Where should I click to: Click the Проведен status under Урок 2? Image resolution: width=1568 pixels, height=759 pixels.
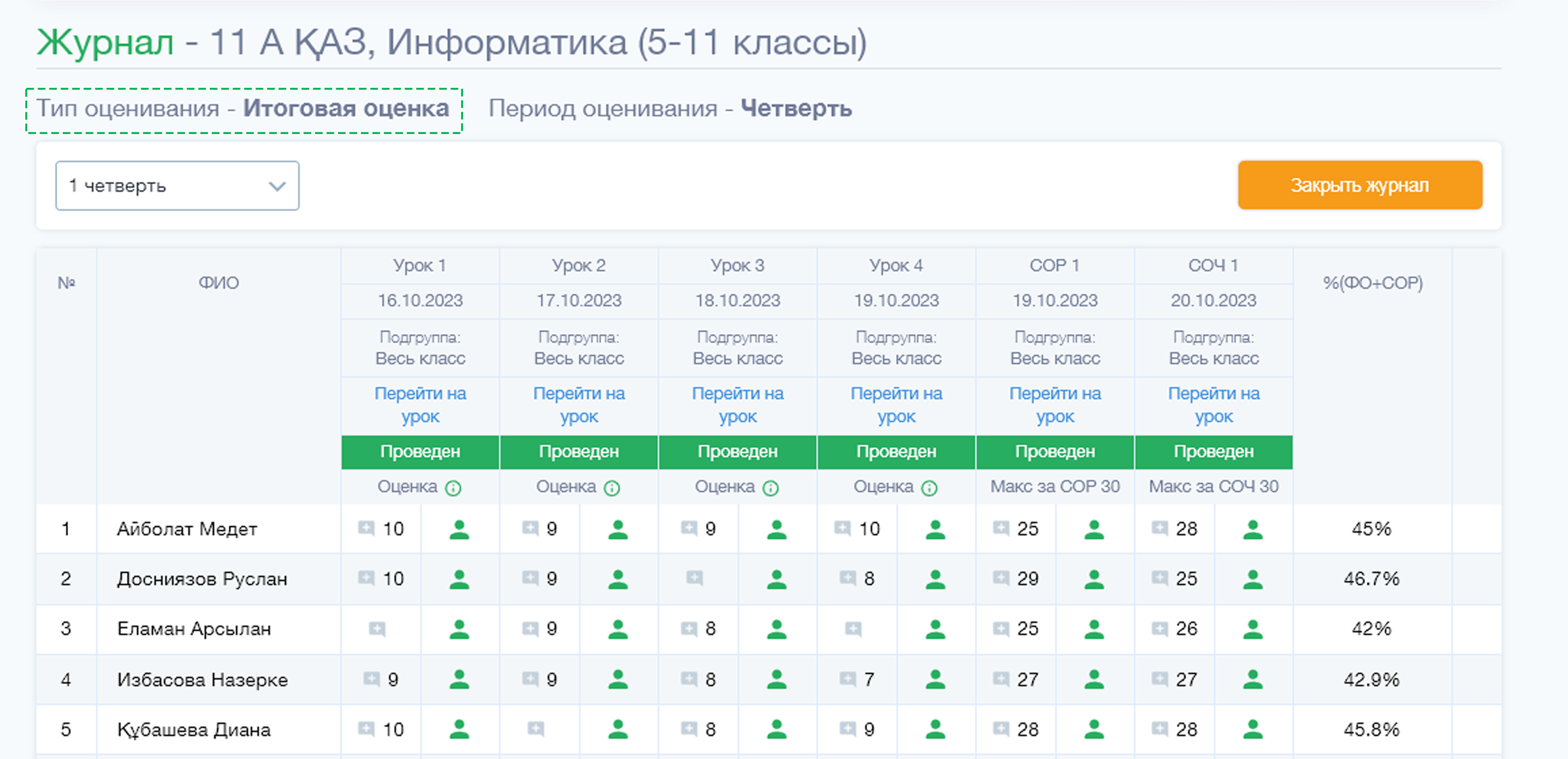(x=579, y=452)
